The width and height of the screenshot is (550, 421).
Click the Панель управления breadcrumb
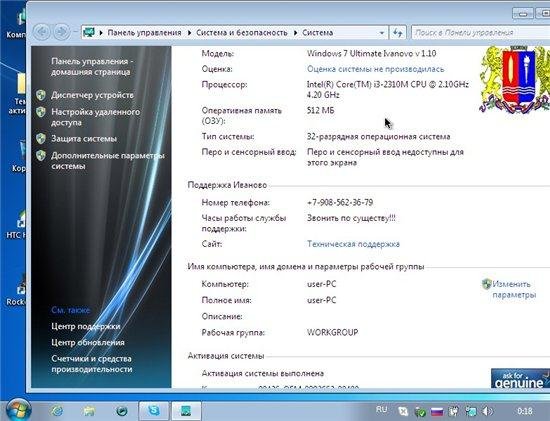click(x=144, y=33)
